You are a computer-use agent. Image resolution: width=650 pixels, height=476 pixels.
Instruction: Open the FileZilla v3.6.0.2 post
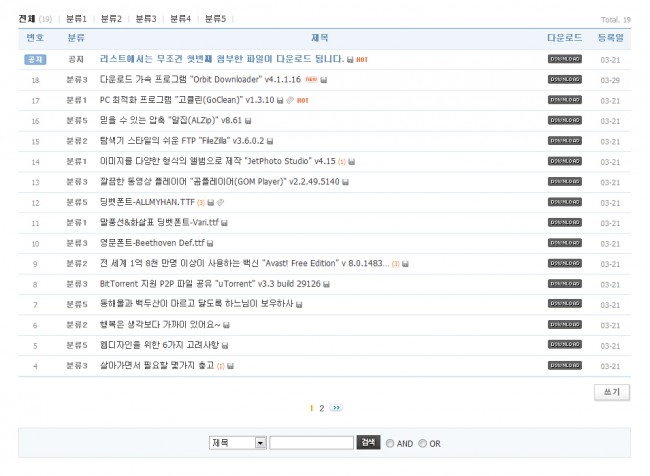[182, 141]
